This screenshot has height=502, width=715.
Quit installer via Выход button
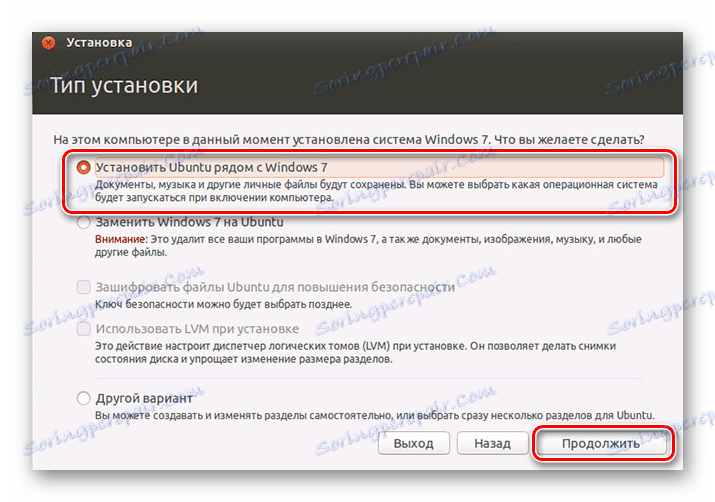(x=414, y=443)
